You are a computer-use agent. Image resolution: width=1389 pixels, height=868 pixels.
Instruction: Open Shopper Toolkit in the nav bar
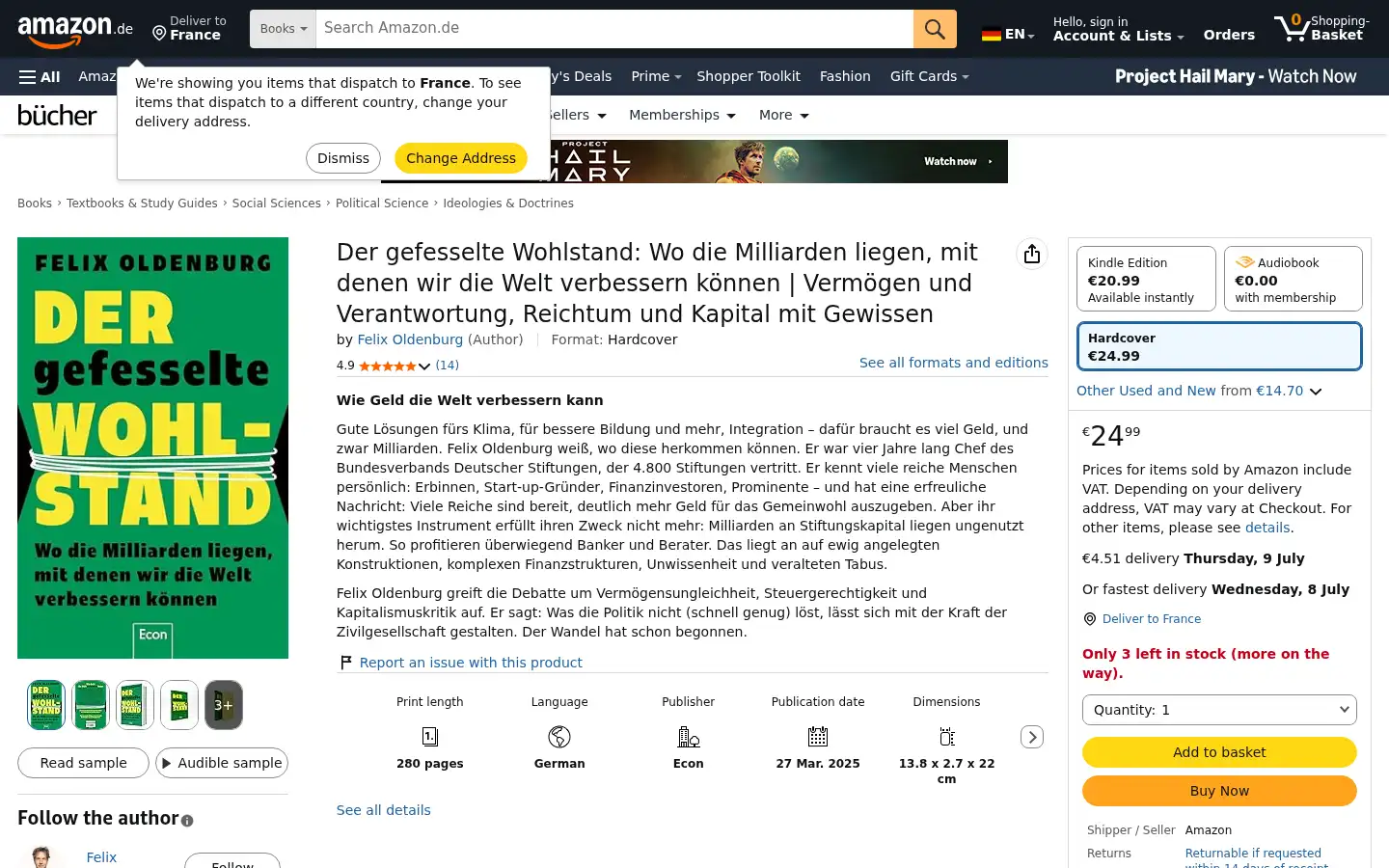pos(749,76)
